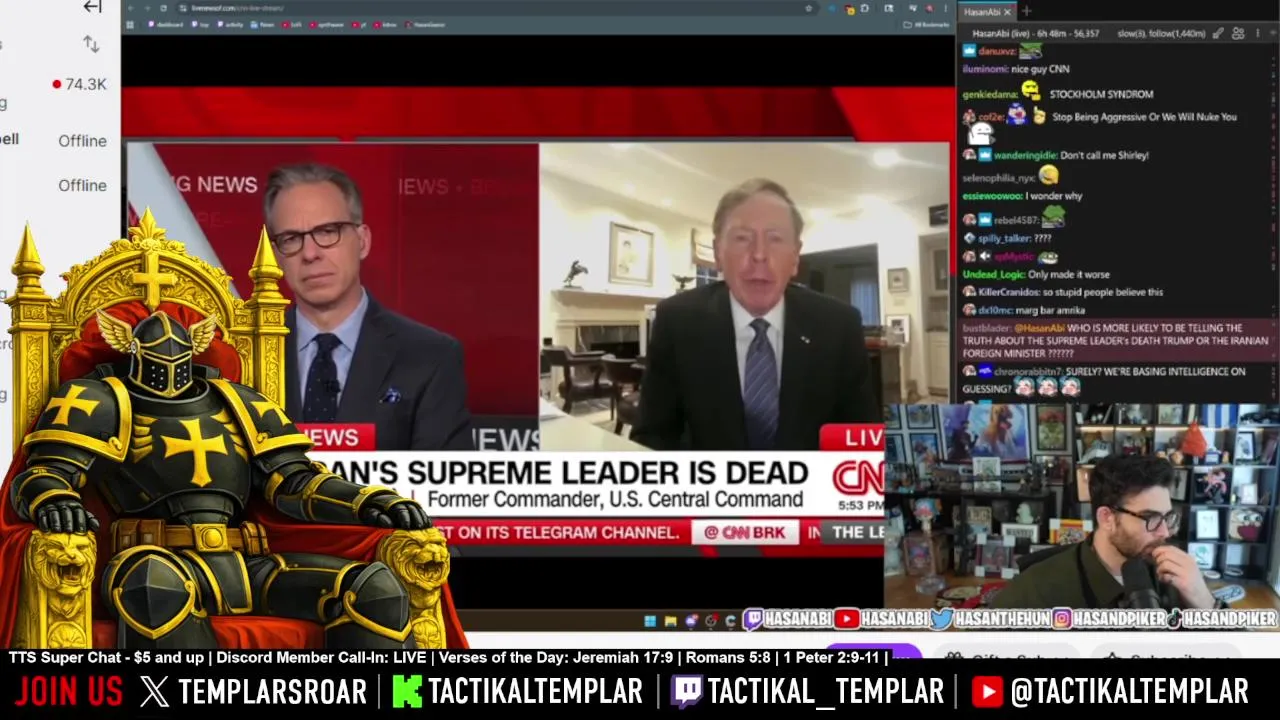Screen dimensions: 1280x720
Task: Click username wanderingidle in chat
Action: click(x=1025, y=155)
